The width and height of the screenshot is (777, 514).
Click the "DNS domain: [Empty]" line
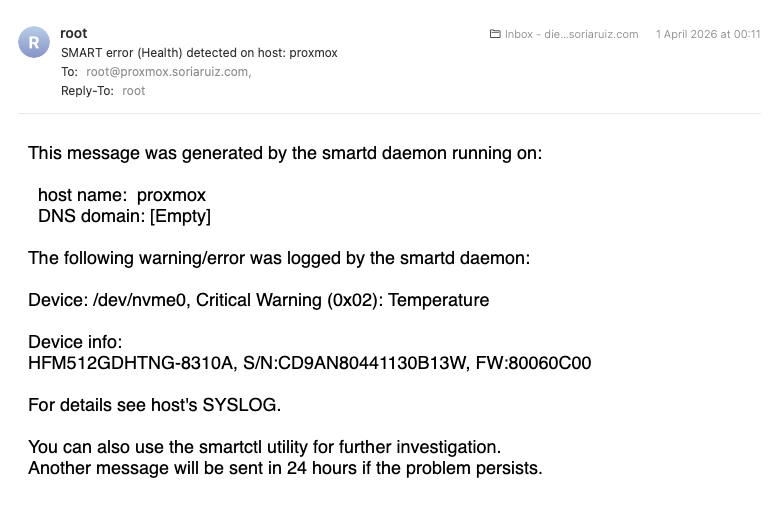(124, 216)
